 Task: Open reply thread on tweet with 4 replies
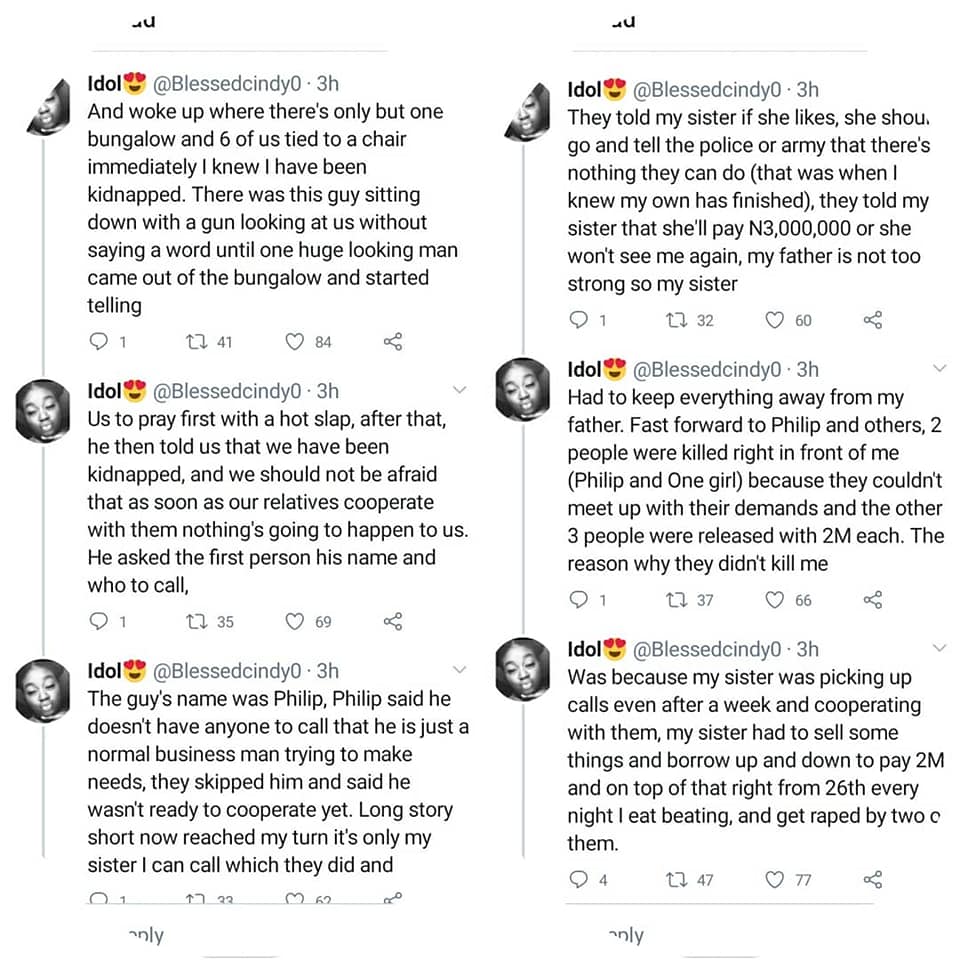tap(579, 880)
